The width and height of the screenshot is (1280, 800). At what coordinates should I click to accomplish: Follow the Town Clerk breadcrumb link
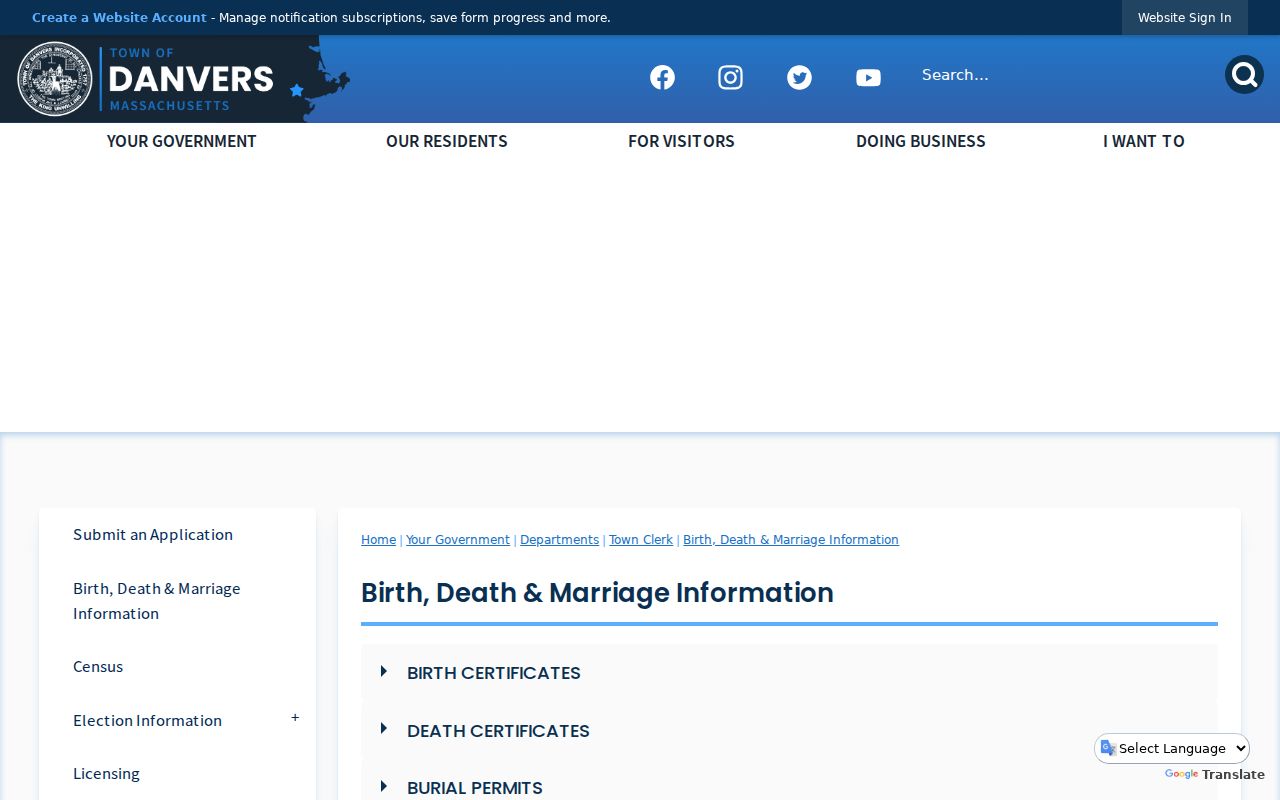(x=641, y=540)
